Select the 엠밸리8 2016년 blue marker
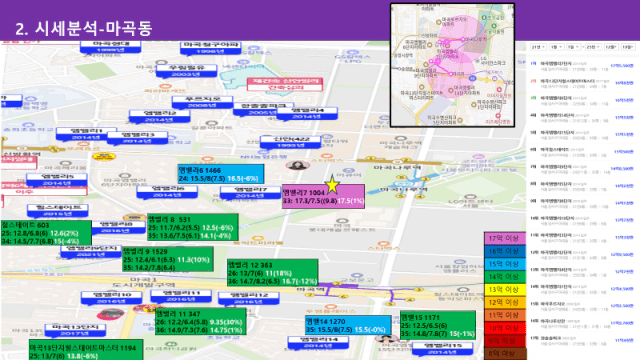 point(118,227)
